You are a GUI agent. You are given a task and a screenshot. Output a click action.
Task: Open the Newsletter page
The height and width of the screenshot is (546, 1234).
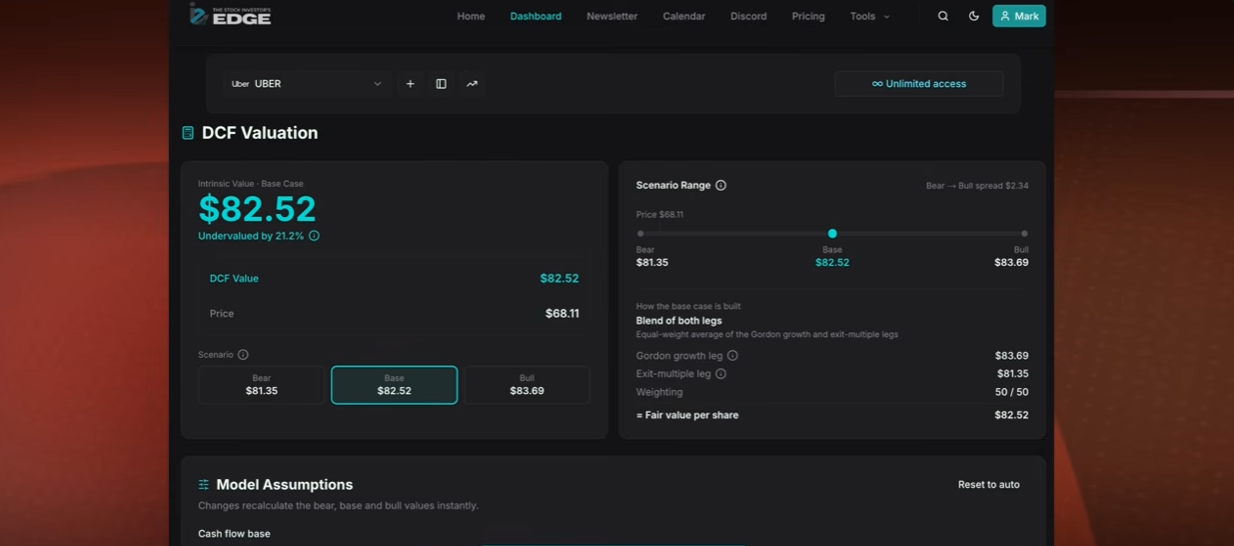[612, 16]
